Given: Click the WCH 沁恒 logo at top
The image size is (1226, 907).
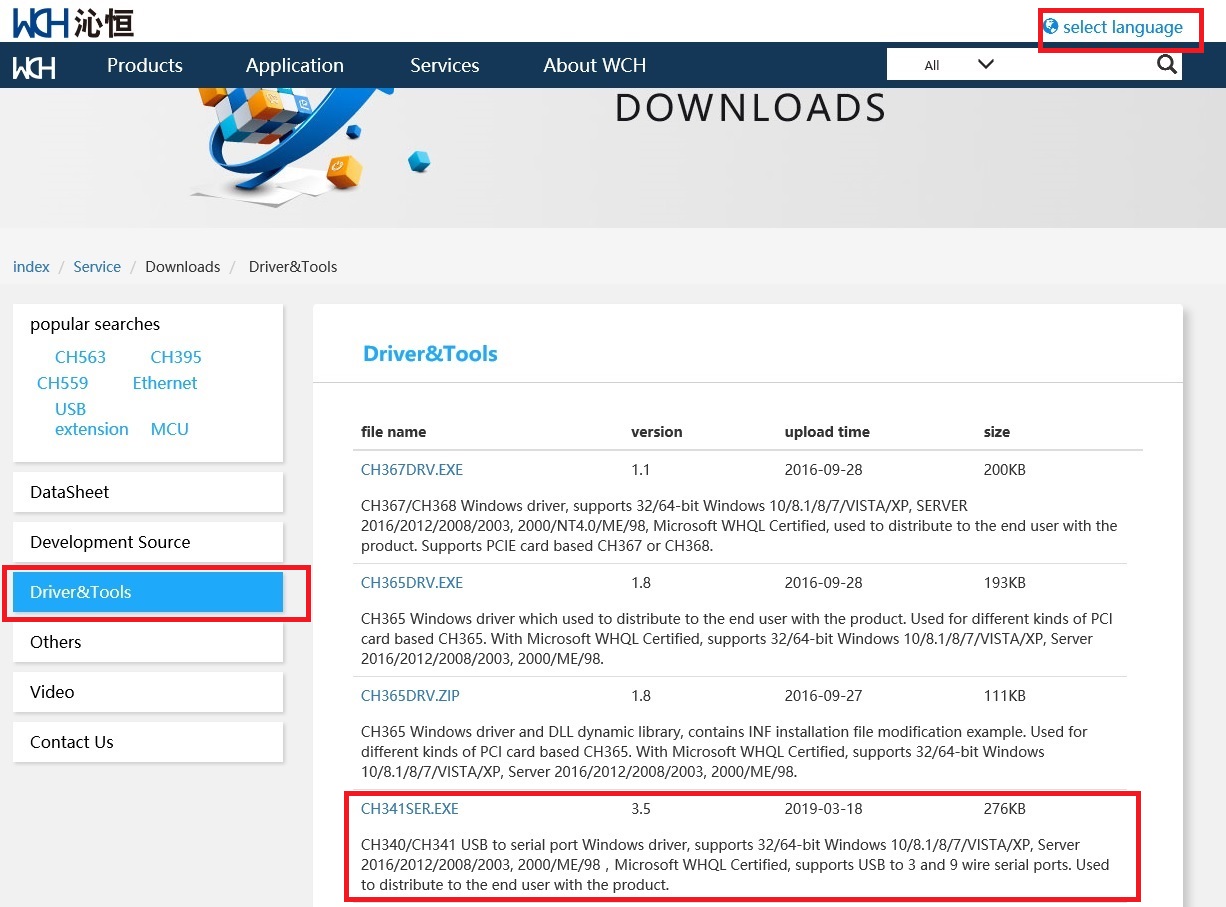Looking at the screenshot, I should tap(72, 21).
